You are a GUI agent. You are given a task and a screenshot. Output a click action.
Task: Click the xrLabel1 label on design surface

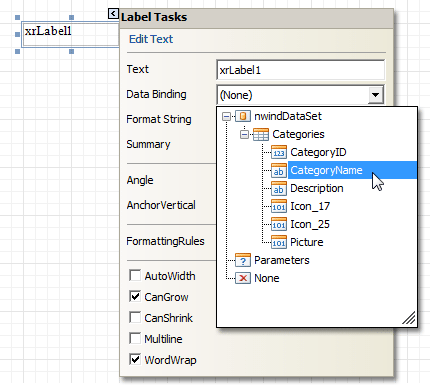point(70,34)
